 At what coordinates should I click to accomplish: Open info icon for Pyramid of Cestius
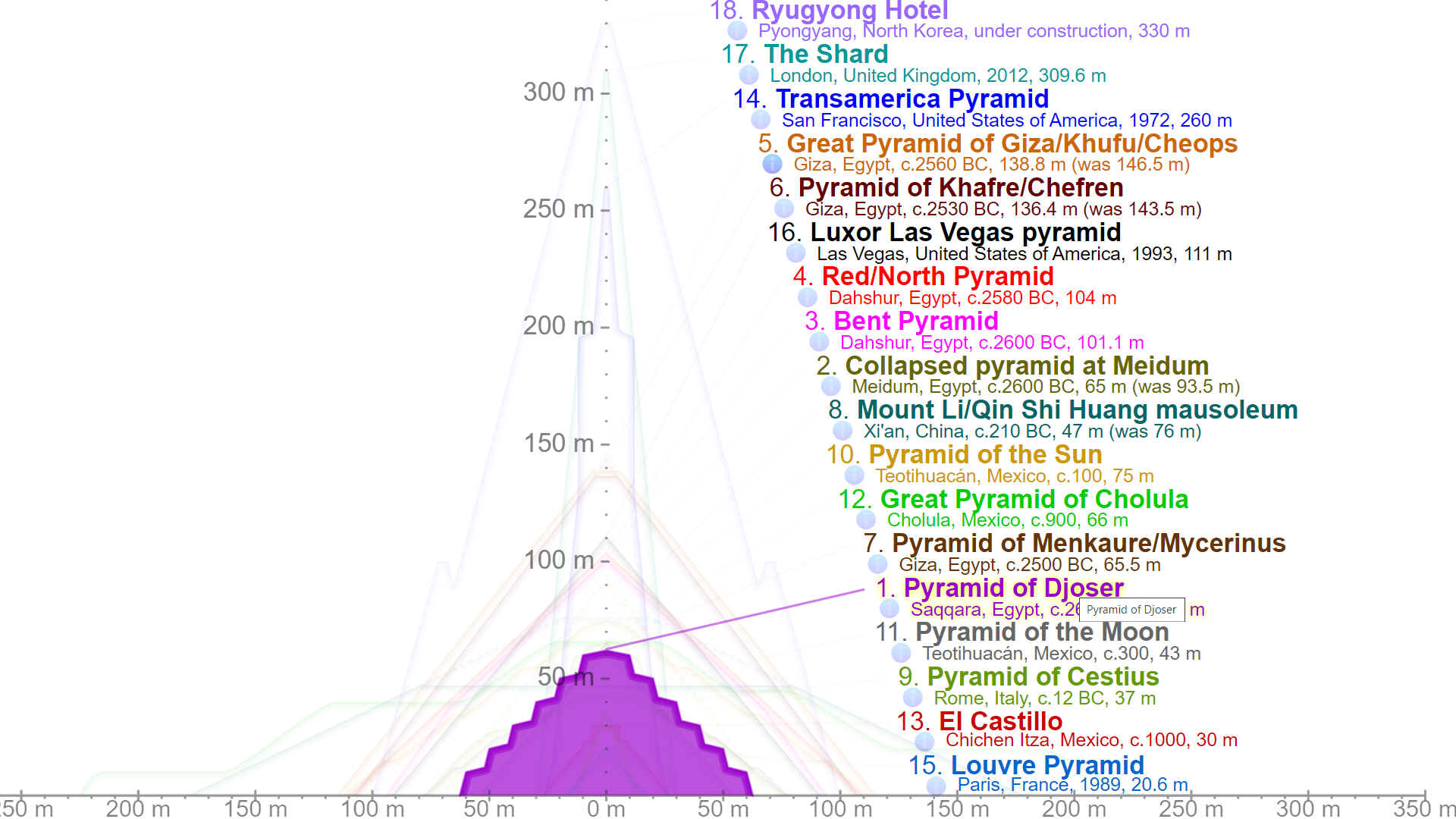[x=912, y=697]
